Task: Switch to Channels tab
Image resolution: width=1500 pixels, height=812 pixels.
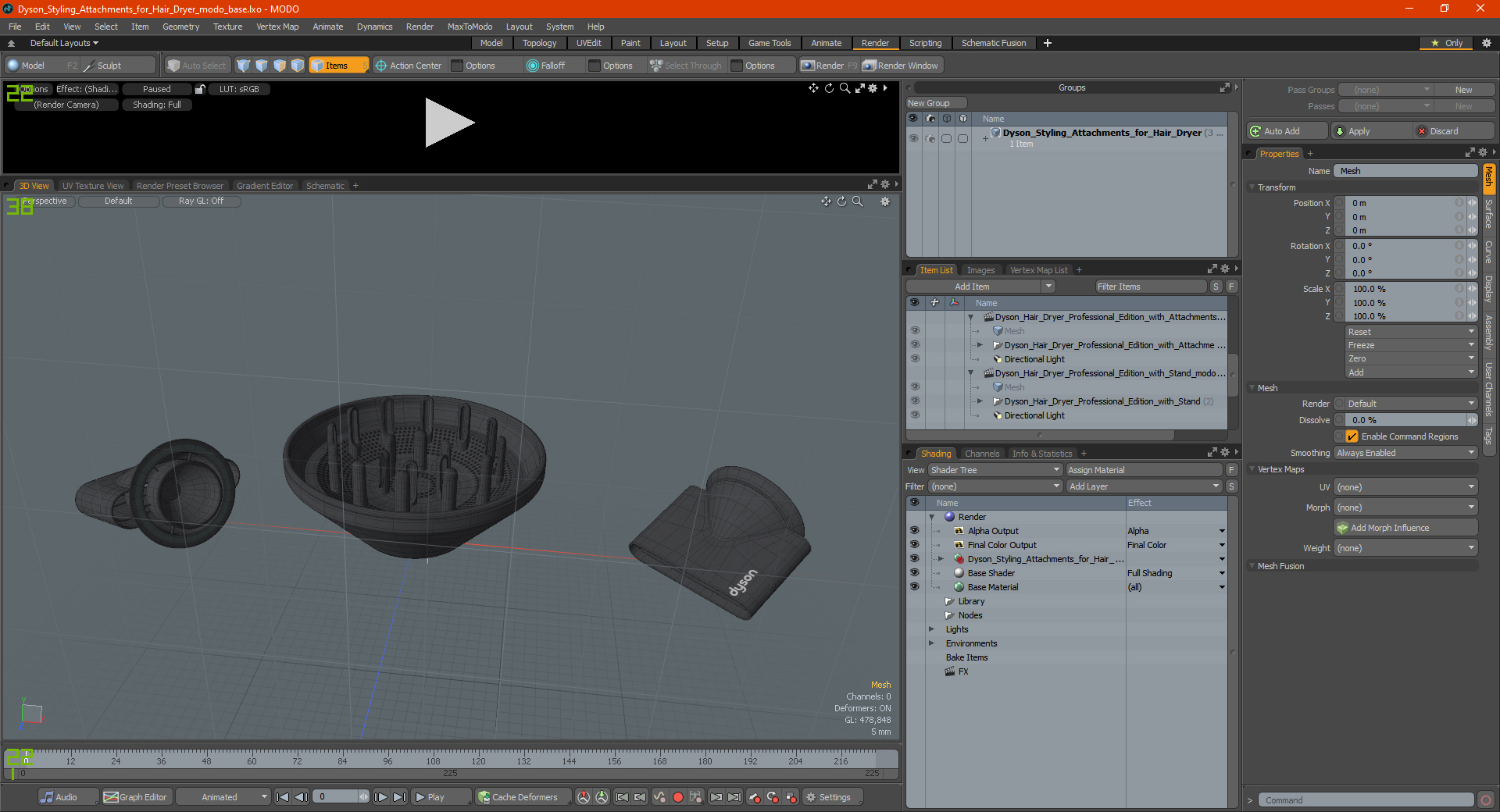Action: (981, 454)
